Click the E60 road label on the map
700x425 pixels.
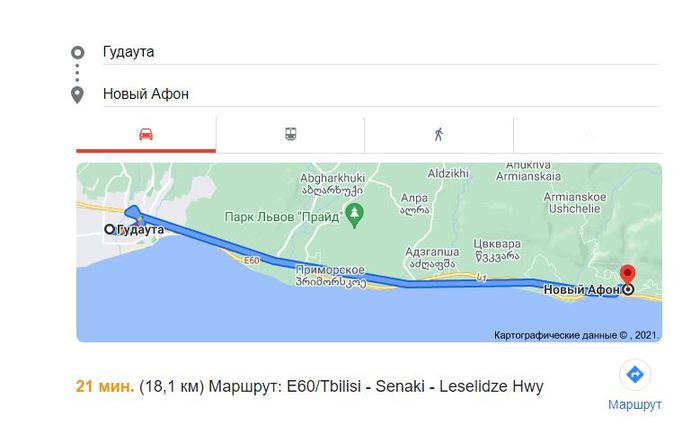pos(251,261)
